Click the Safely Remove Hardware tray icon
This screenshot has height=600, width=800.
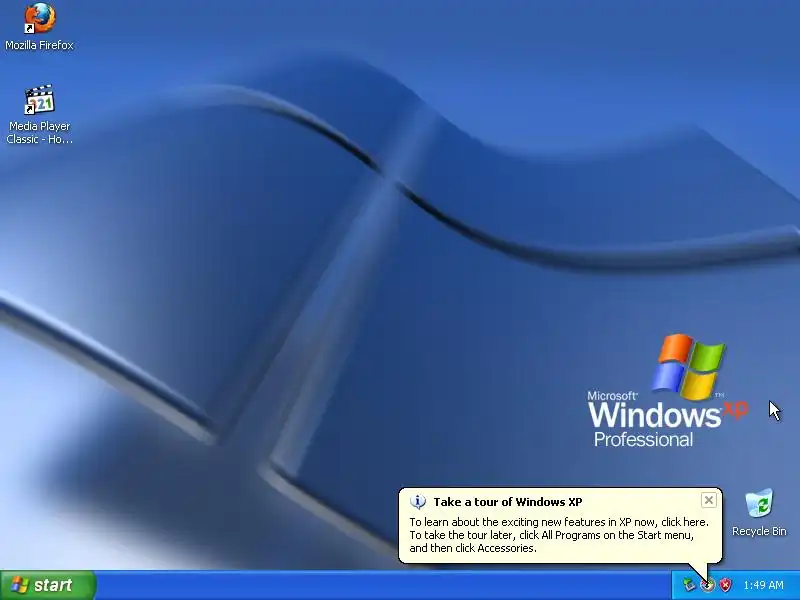coord(689,585)
